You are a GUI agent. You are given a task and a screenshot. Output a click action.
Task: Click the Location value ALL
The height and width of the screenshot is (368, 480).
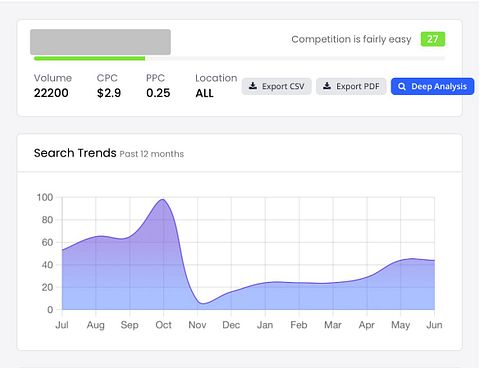point(204,93)
